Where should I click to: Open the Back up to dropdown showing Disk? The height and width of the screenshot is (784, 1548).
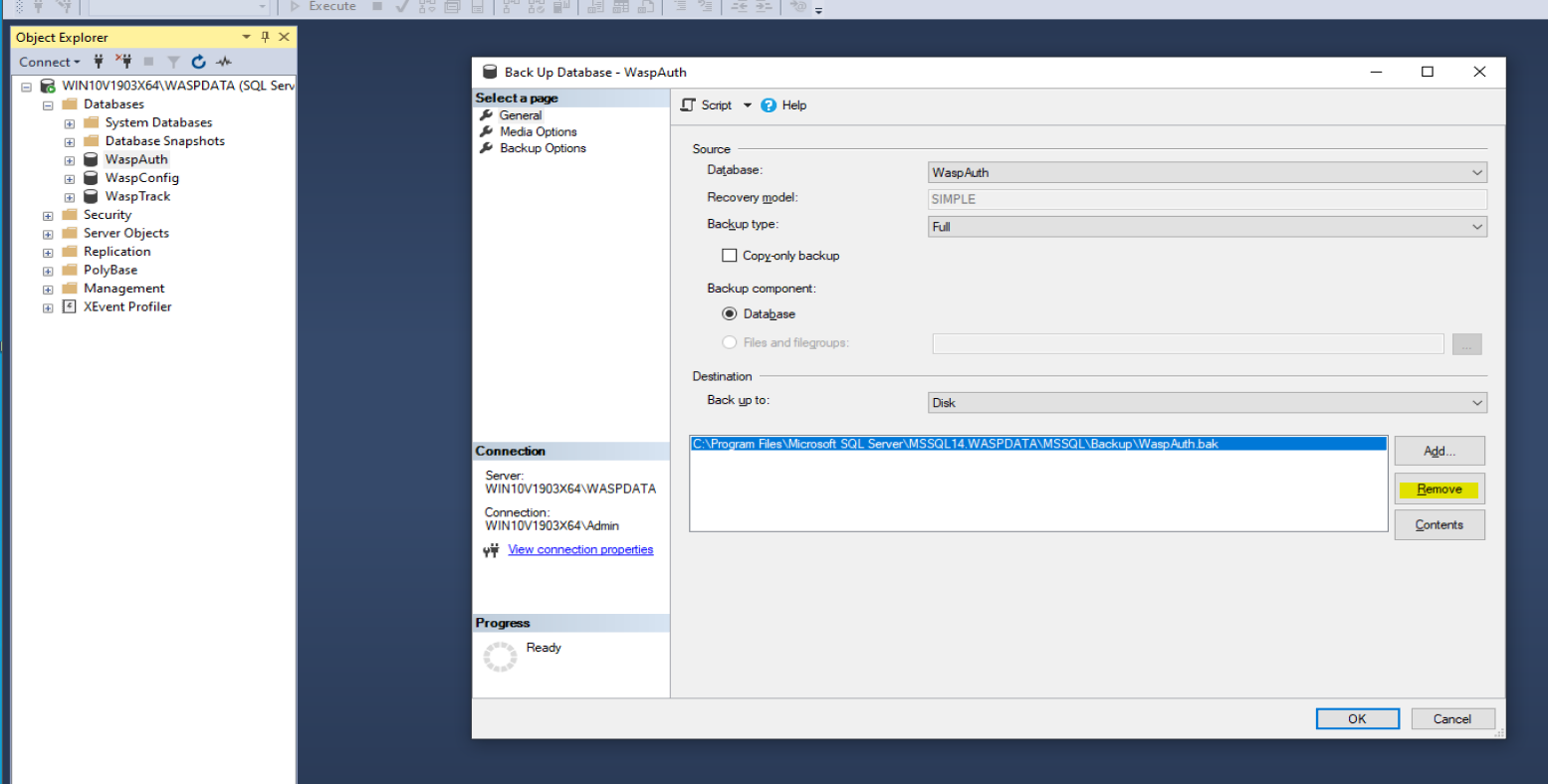pos(1208,403)
